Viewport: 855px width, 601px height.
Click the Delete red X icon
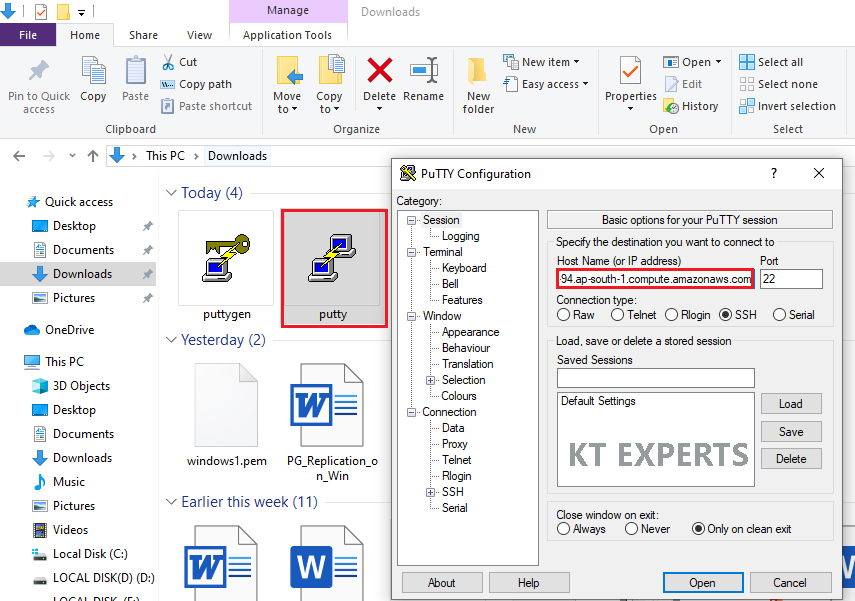click(380, 71)
